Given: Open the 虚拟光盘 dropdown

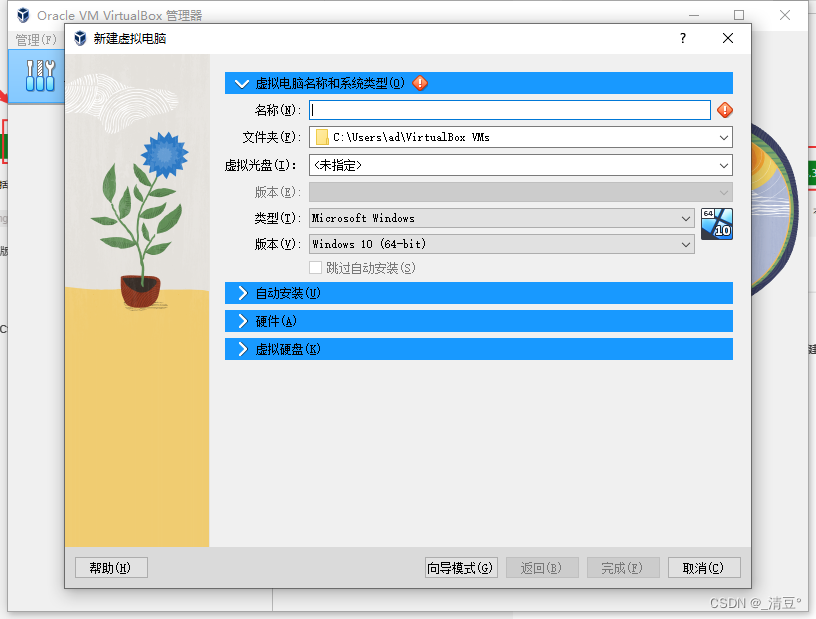Looking at the screenshot, I should coord(723,166).
